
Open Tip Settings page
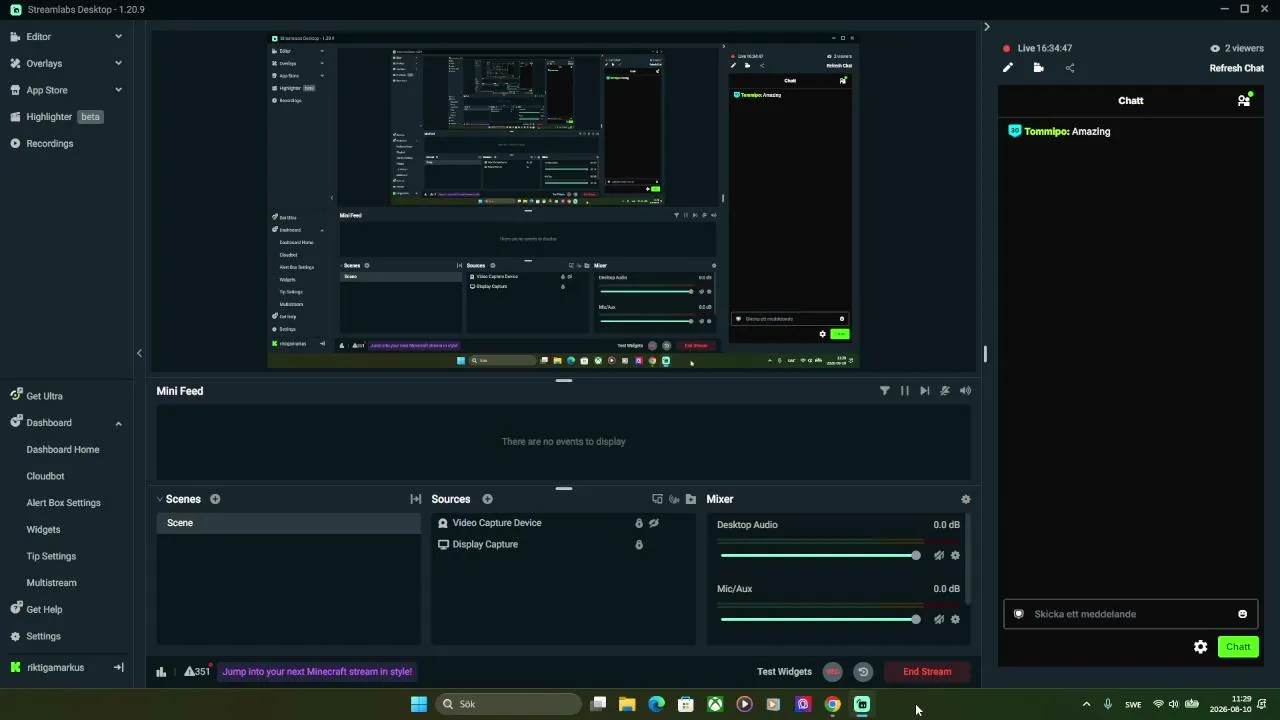coord(51,556)
